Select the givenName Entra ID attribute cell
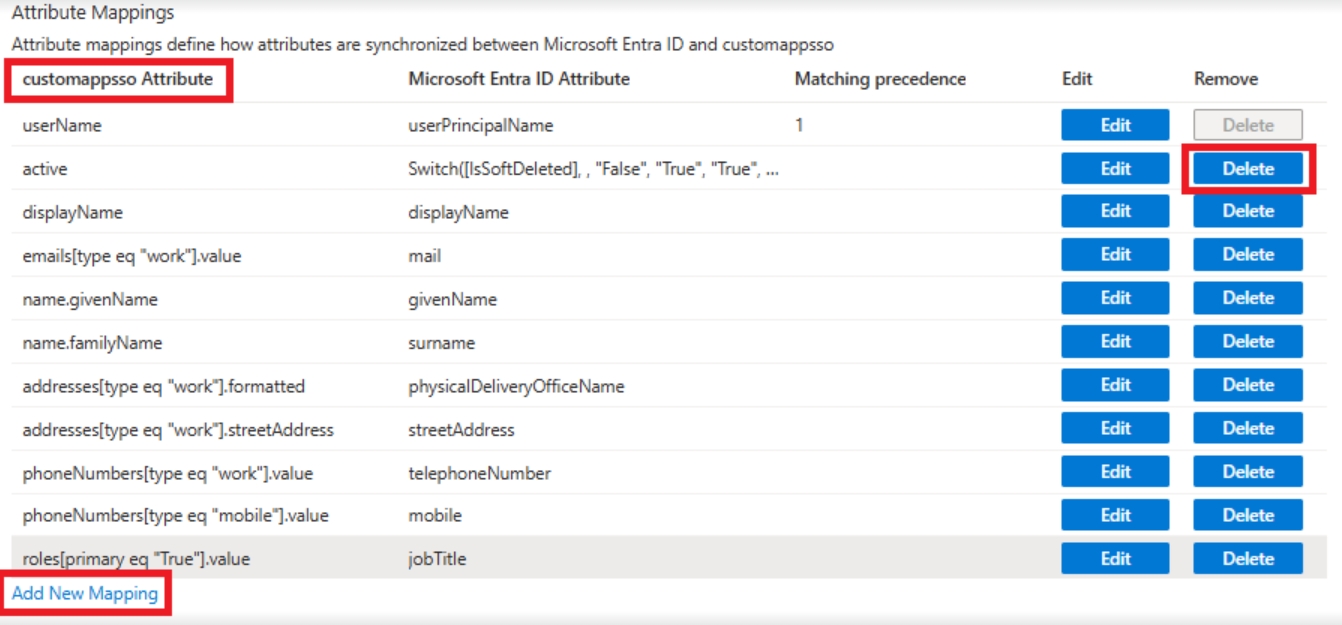Viewport: 1342px width, 625px height. (x=453, y=299)
